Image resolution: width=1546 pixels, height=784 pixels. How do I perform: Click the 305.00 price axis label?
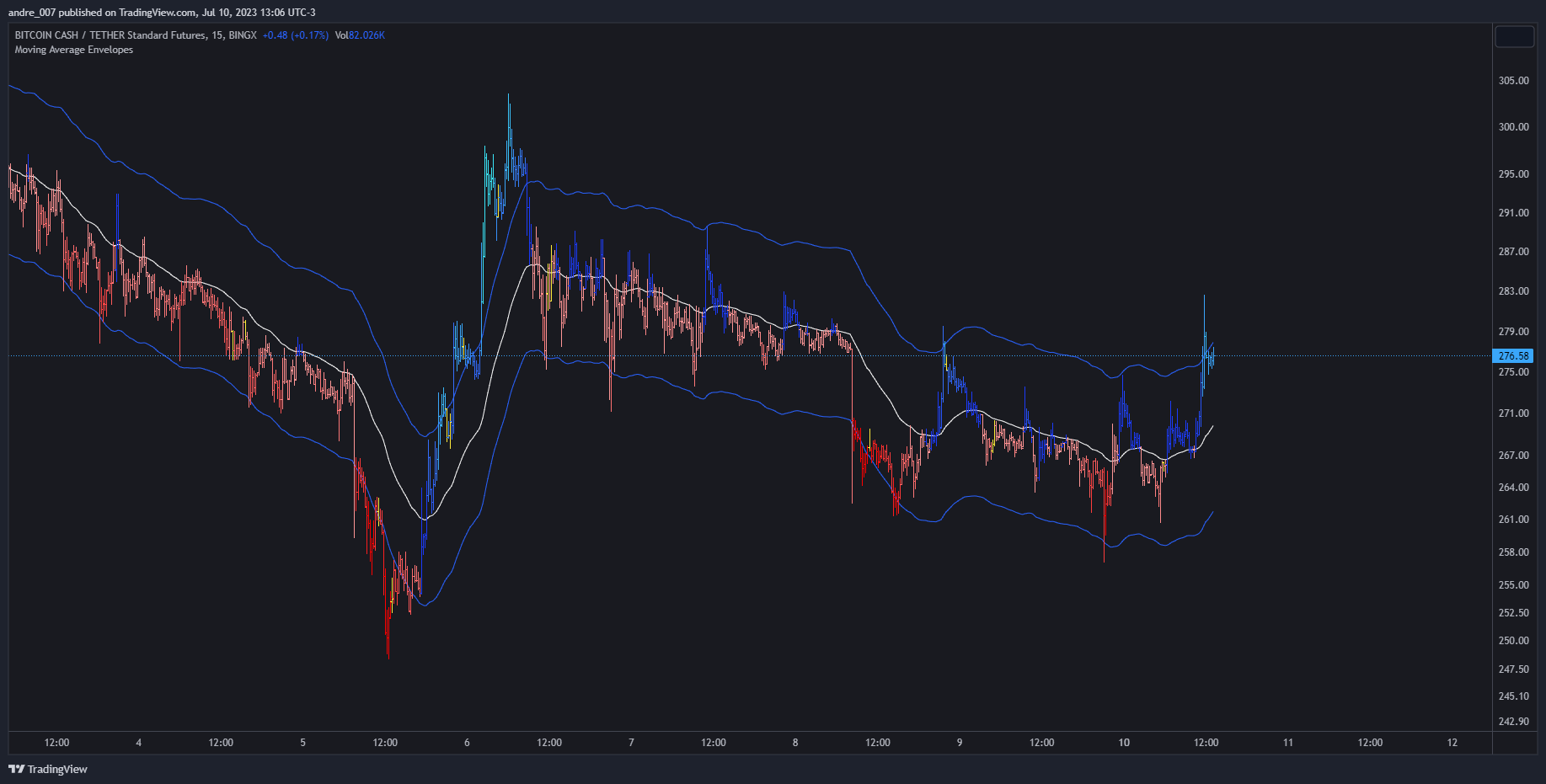(x=1513, y=81)
